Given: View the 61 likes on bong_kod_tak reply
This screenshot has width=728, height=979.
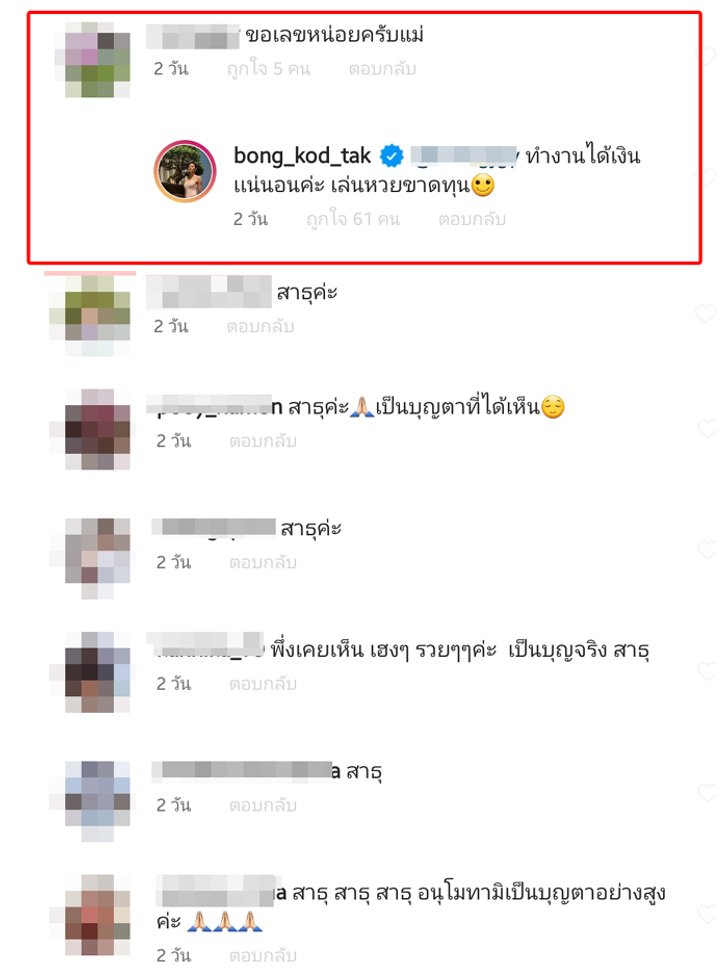Looking at the screenshot, I should [353, 219].
